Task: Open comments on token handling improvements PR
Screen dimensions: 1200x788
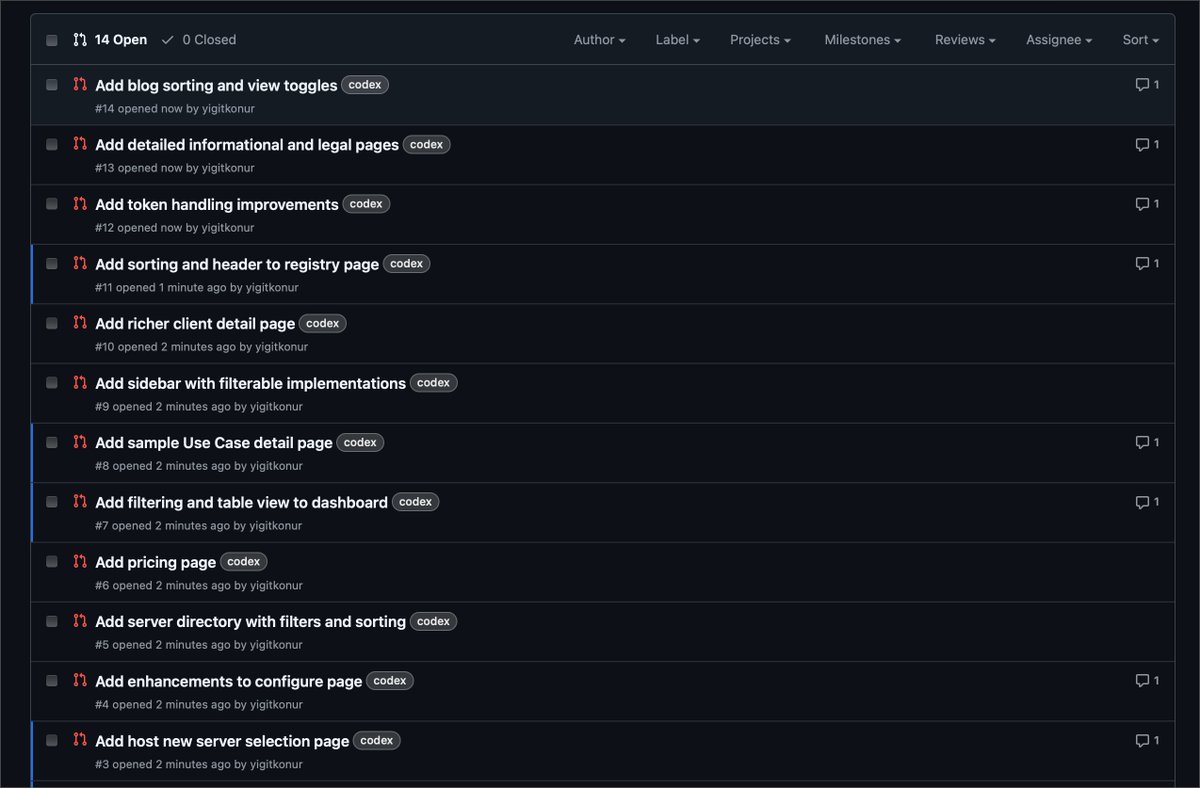Action: tap(1147, 204)
